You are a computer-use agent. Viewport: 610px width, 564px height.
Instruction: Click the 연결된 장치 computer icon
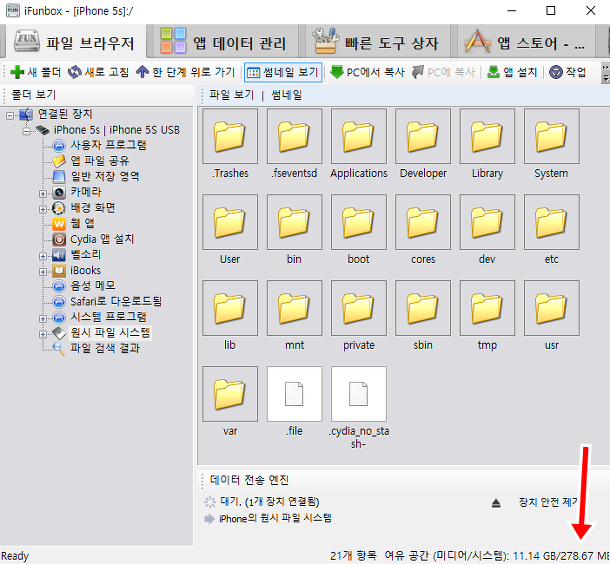pos(26,114)
